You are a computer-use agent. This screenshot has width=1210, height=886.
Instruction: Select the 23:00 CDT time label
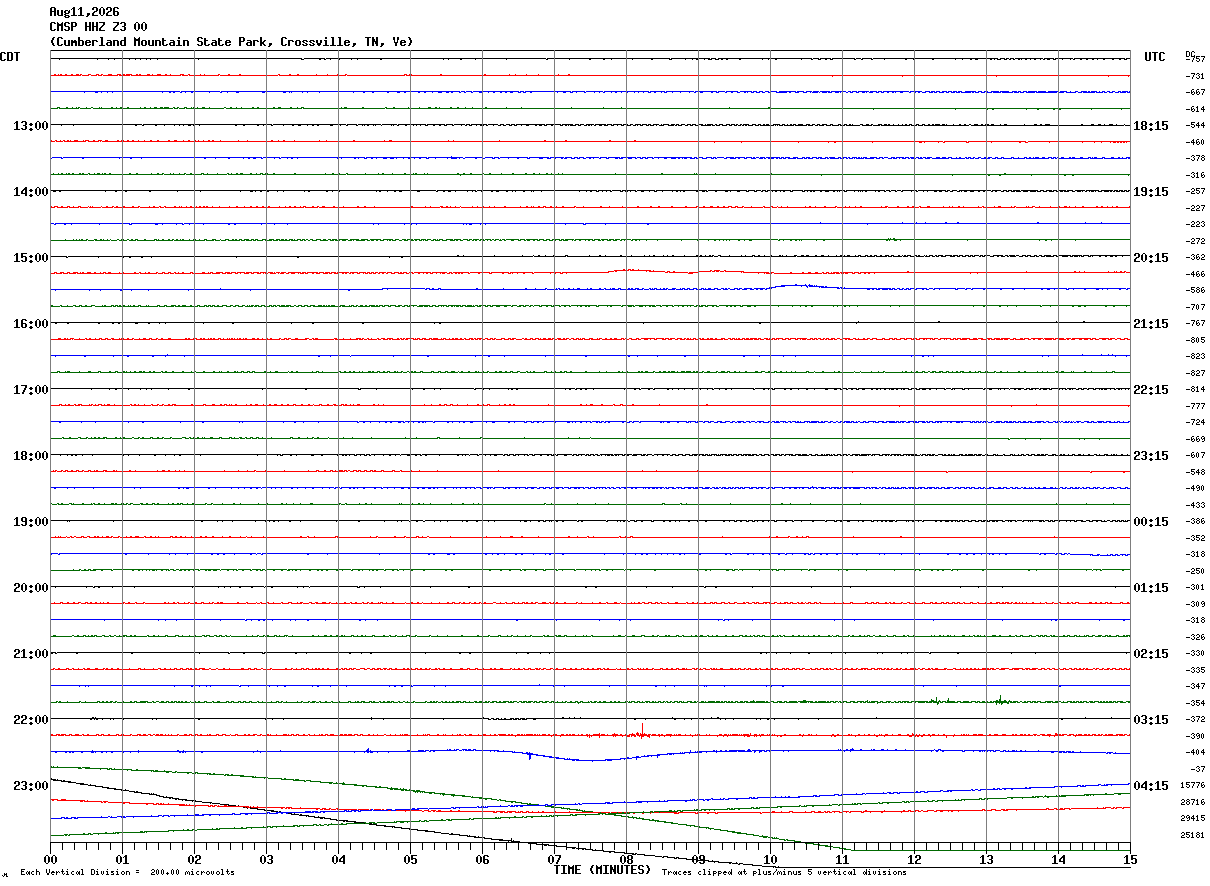tap(29, 786)
